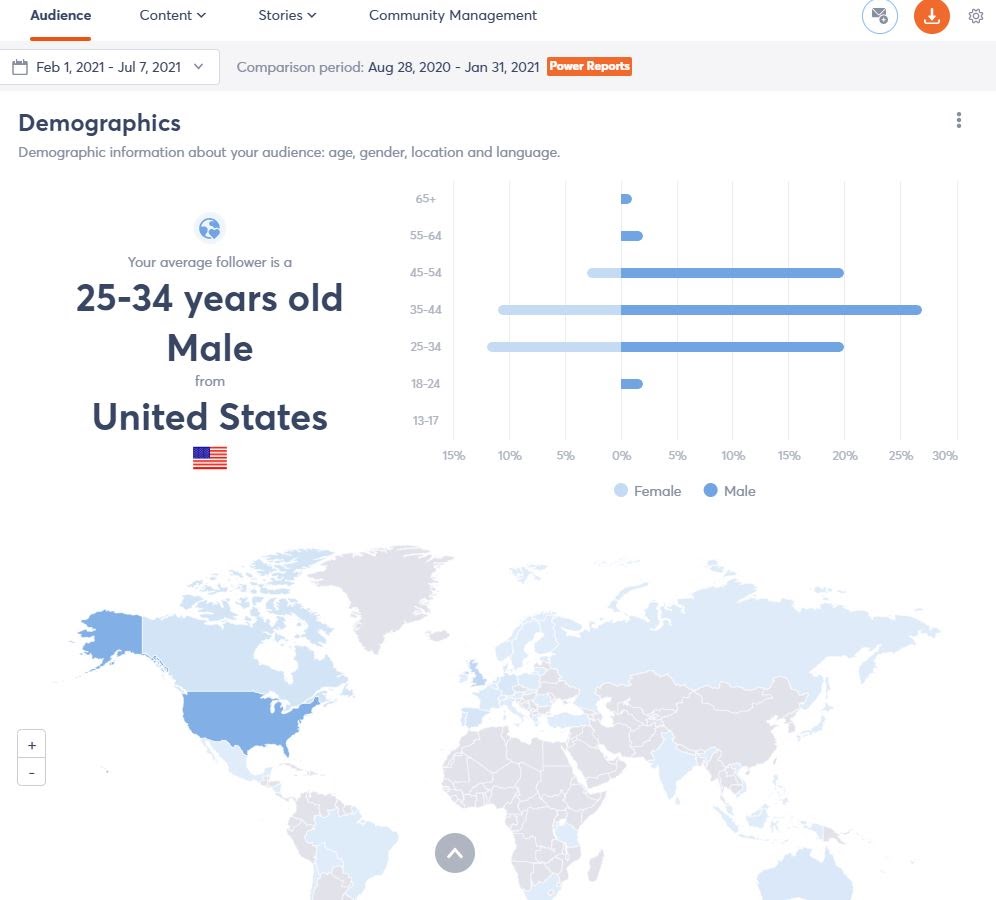Click the calendar icon in date picker
Viewport: 996px width, 900px height.
point(20,67)
